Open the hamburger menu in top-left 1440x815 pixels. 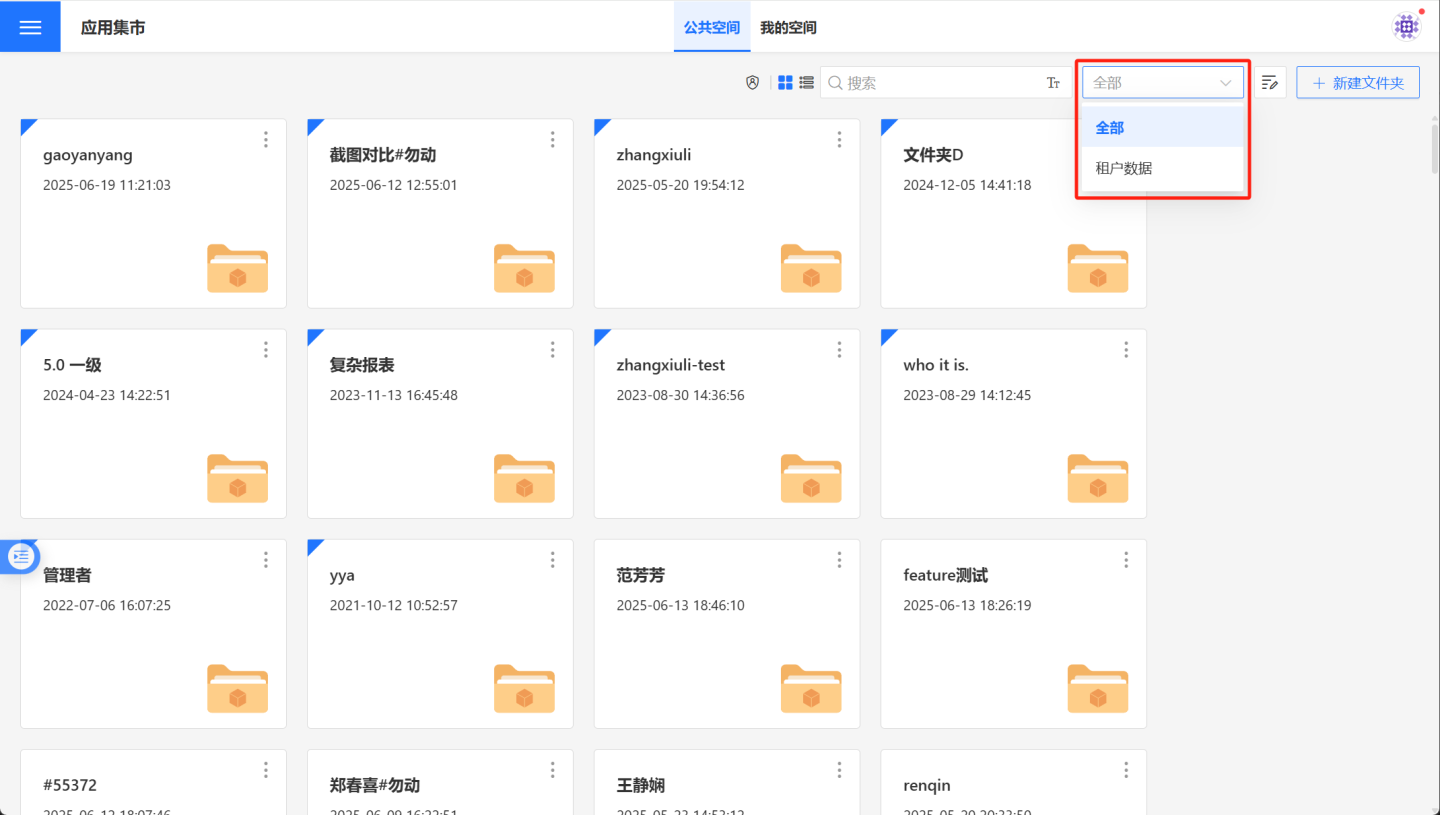point(30,27)
